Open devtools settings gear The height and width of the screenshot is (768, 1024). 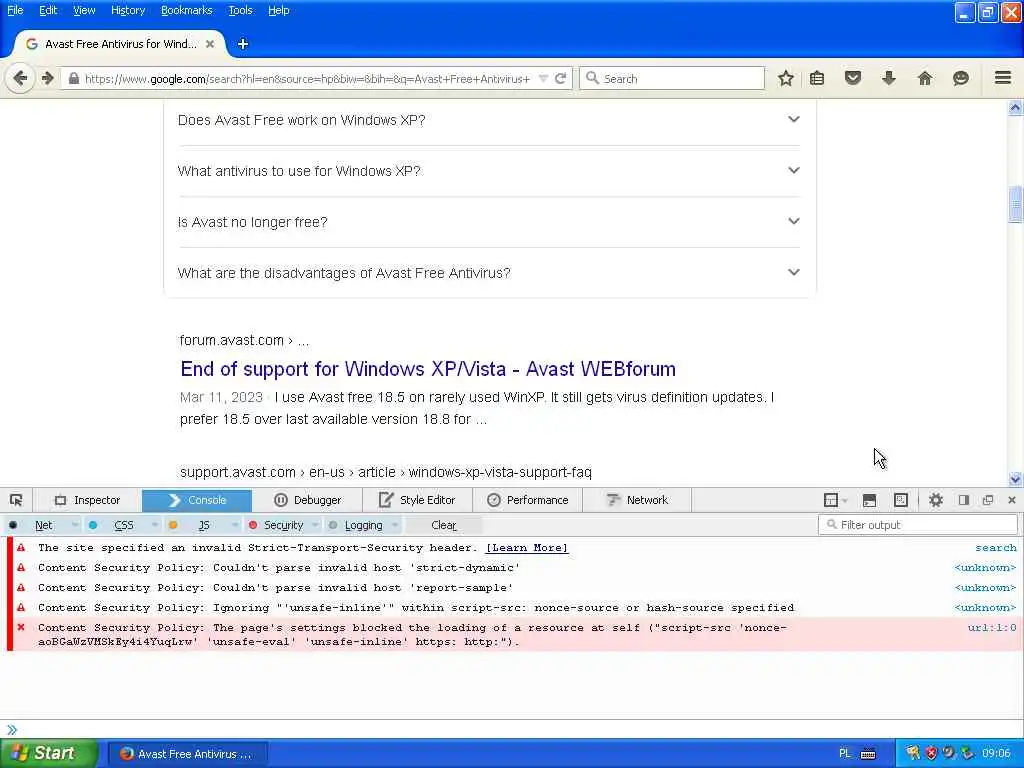(936, 500)
